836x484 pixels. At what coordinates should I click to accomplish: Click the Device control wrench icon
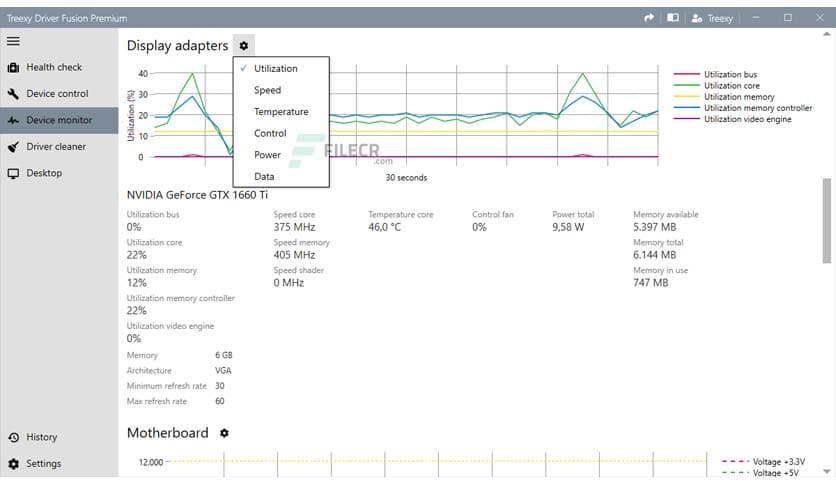[x=13, y=94]
